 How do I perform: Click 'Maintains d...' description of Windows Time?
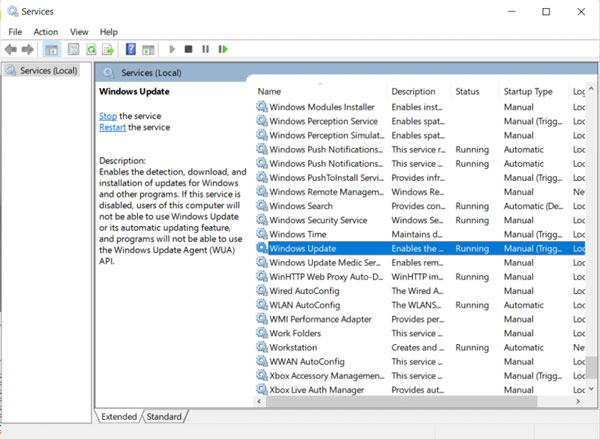coord(417,234)
